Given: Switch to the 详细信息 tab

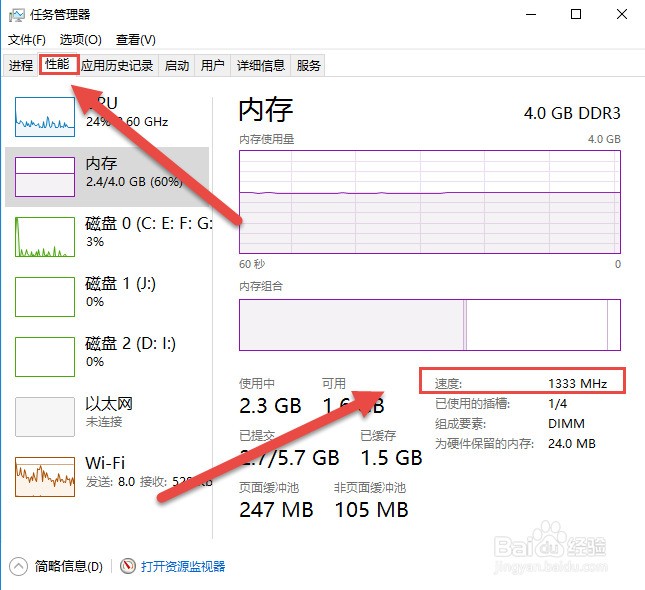Looking at the screenshot, I should tap(261, 65).
